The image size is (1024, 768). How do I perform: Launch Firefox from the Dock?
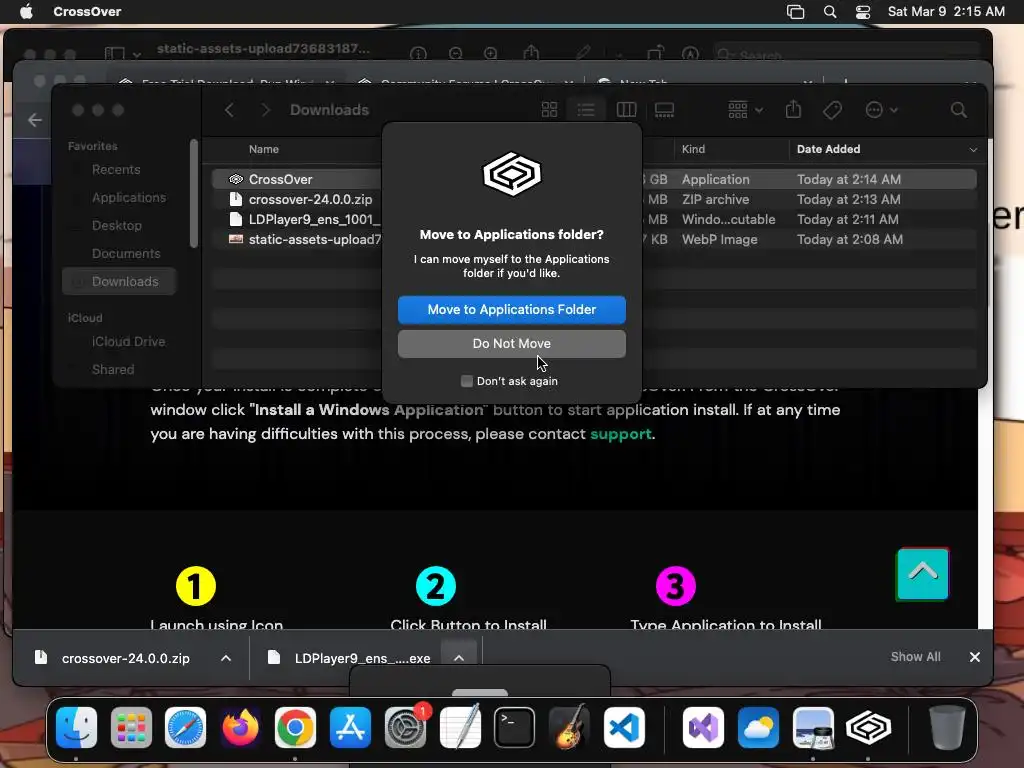tap(240, 727)
